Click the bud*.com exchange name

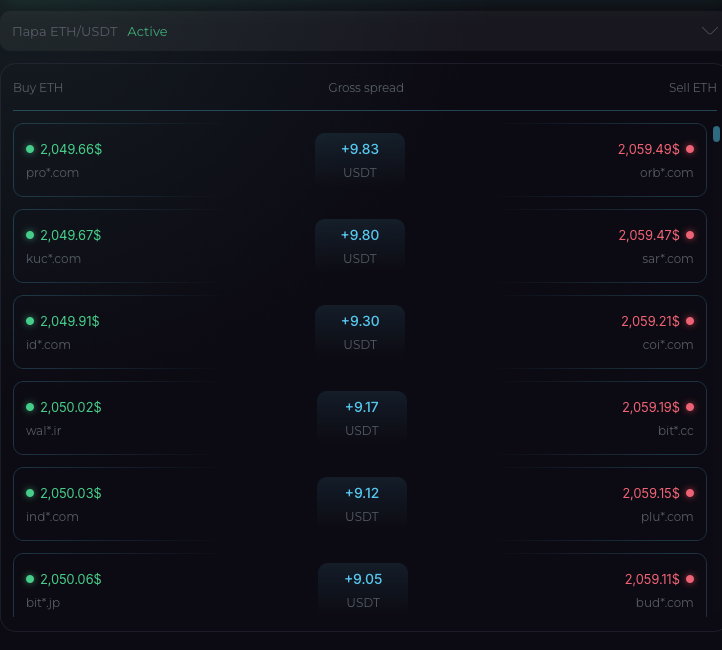coord(664,603)
